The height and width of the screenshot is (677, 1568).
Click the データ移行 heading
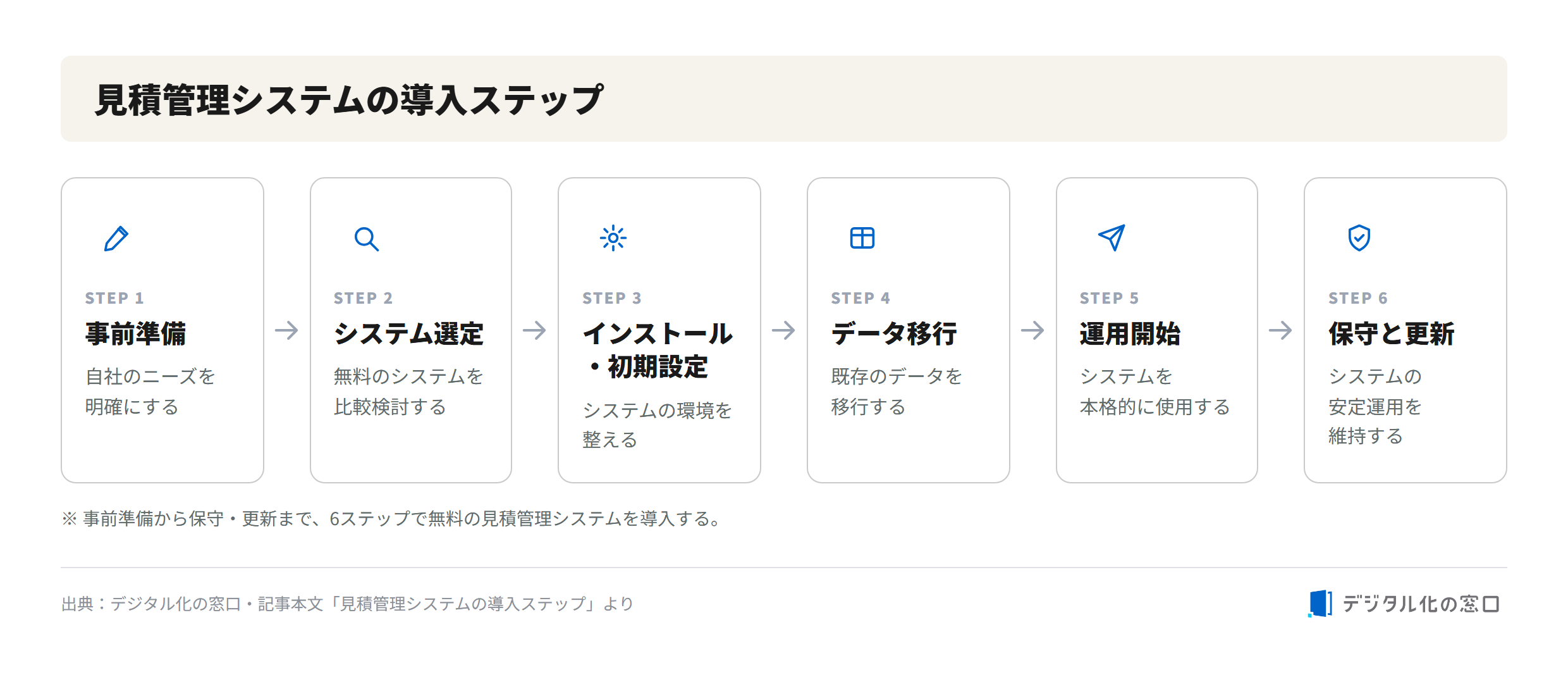(x=894, y=333)
